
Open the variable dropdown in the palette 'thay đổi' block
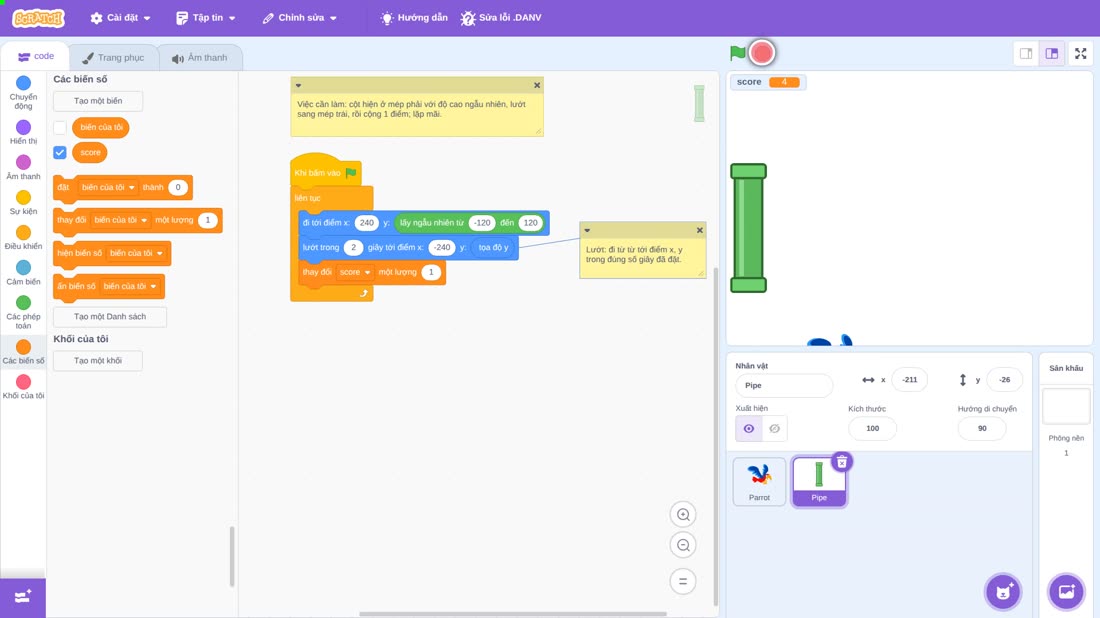click(121, 220)
